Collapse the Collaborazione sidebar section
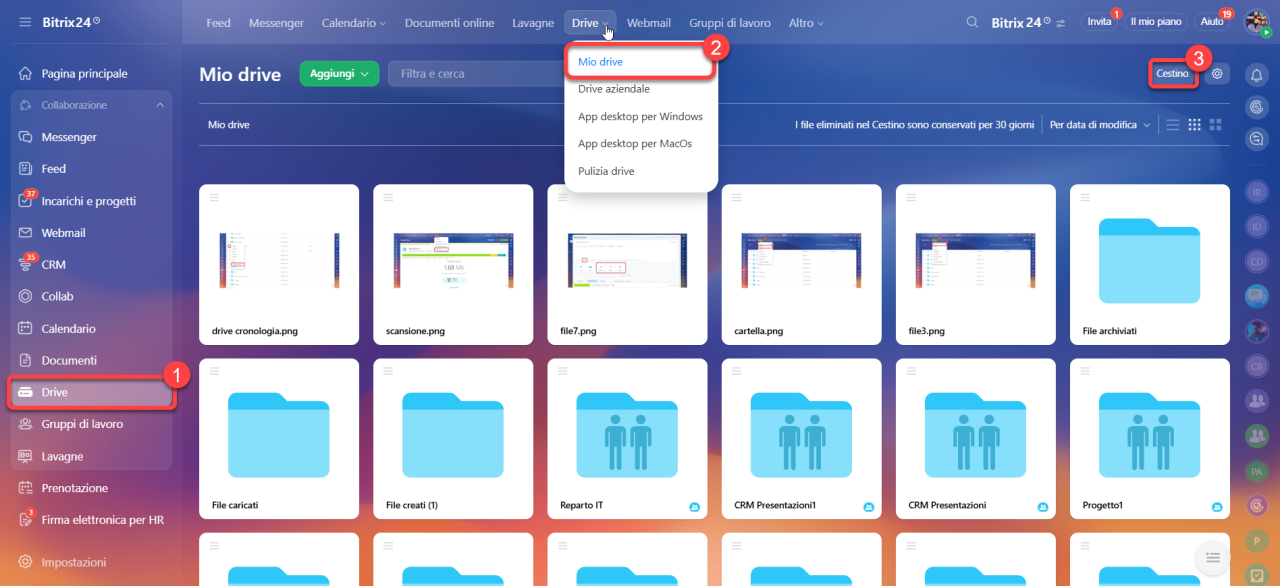The height and width of the screenshot is (586, 1280). [x=160, y=105]
